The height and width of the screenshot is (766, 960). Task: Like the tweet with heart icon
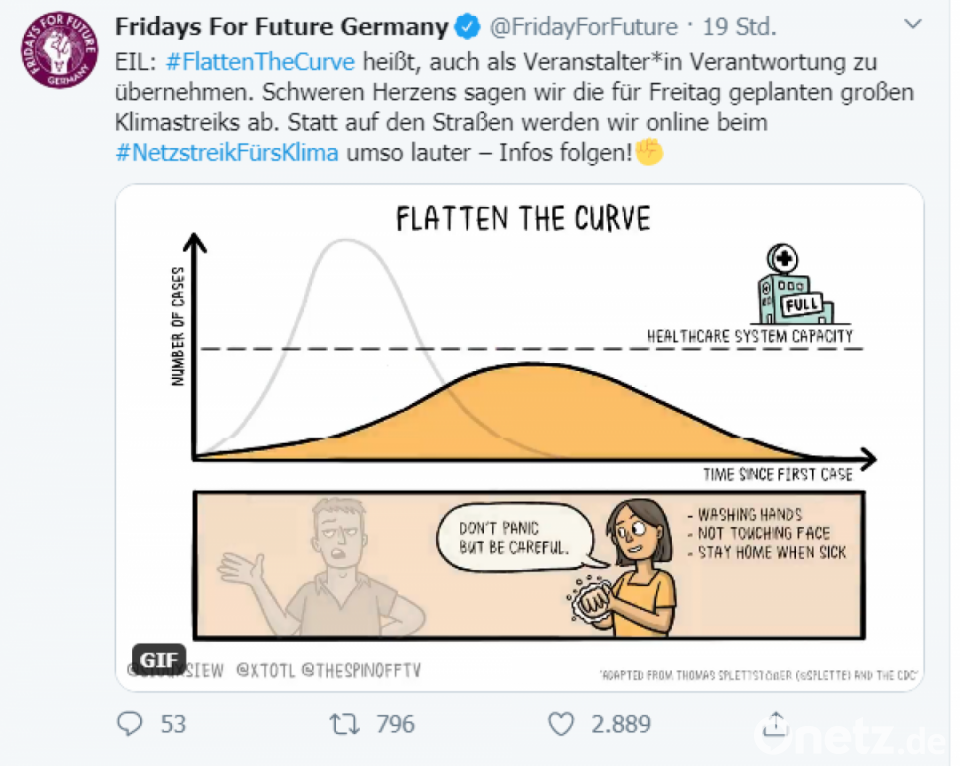(x=562, y=723)
